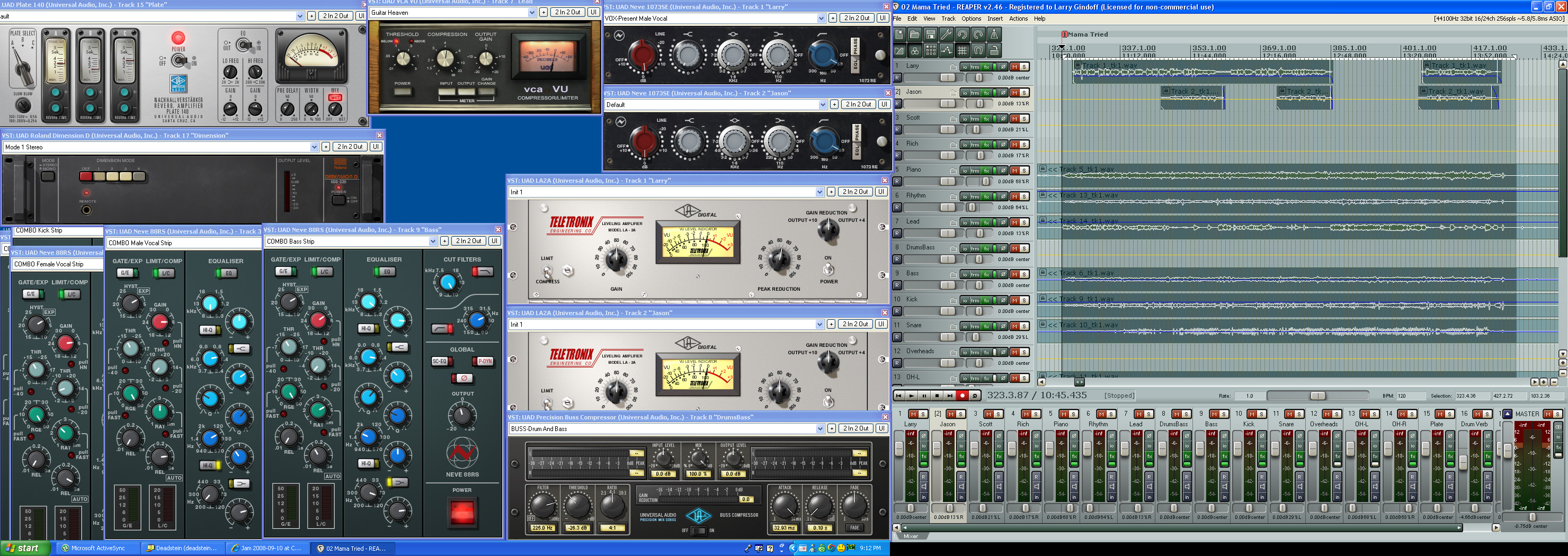The width and height of the screenshot is (1568, 556).
Task: Click the playback Rate slider
Action: click(1317, 396)
